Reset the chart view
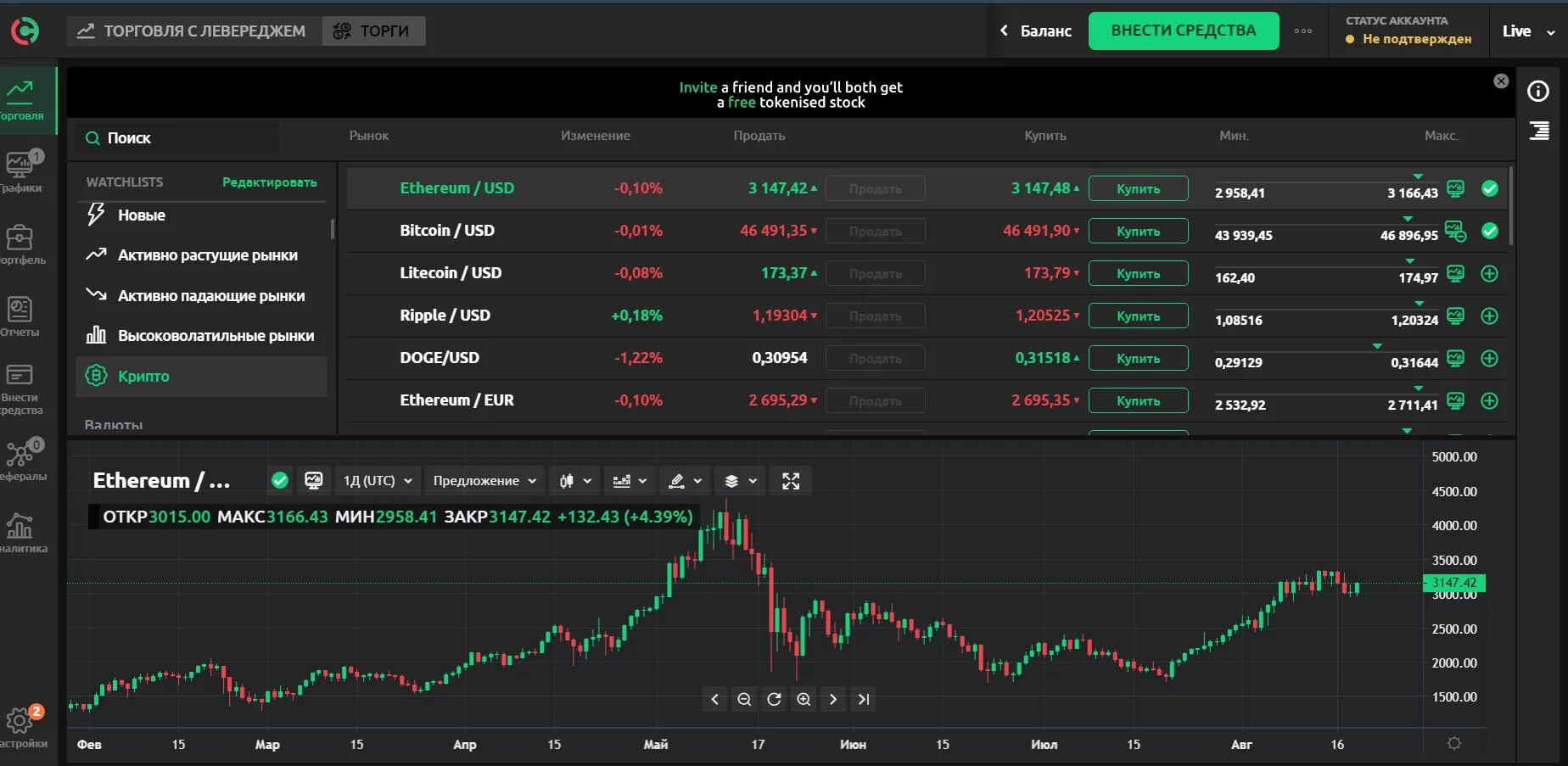Screen dimensions: 1568x766 click(774, 699)
